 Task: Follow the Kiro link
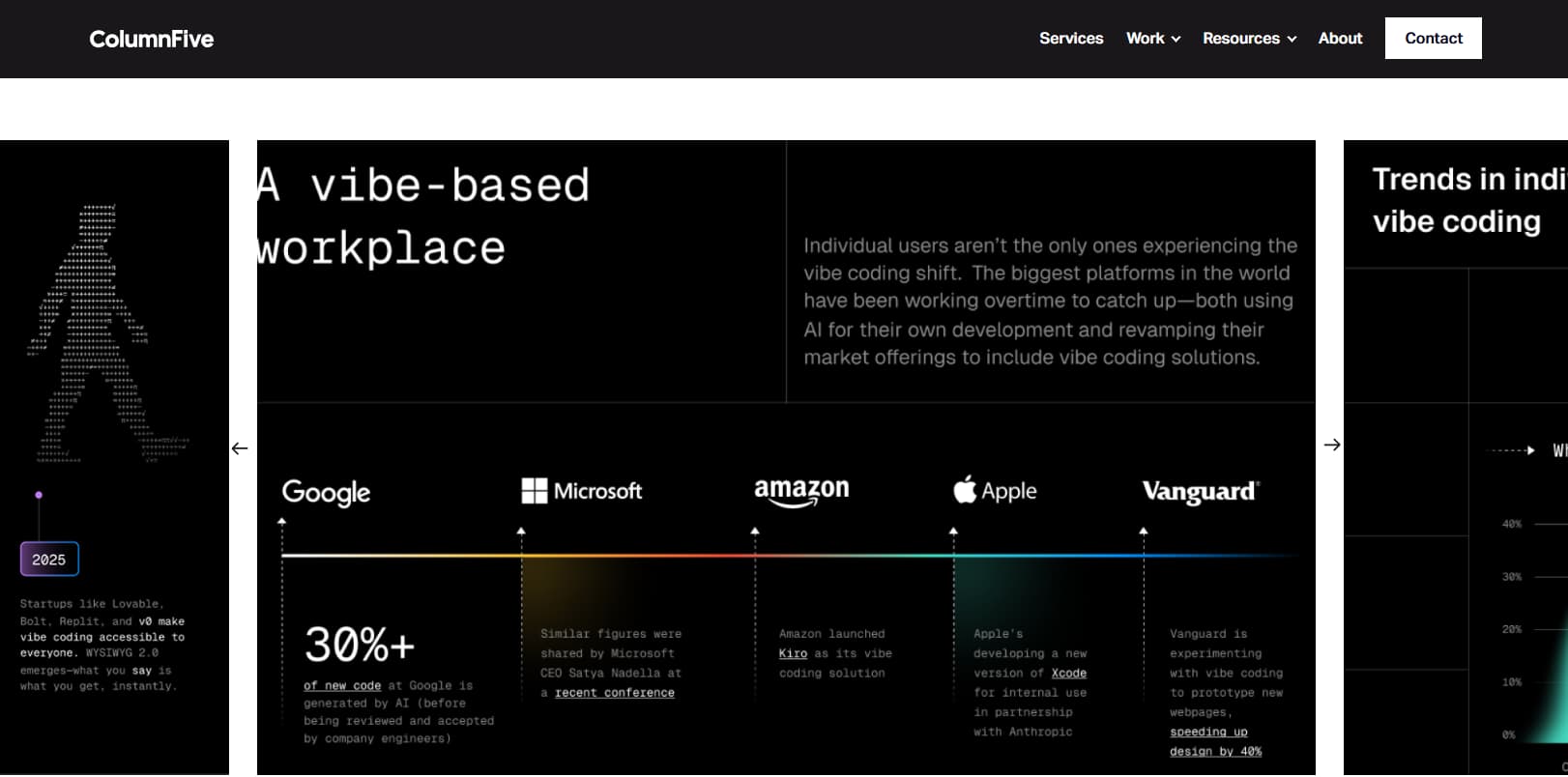point(793,653)
